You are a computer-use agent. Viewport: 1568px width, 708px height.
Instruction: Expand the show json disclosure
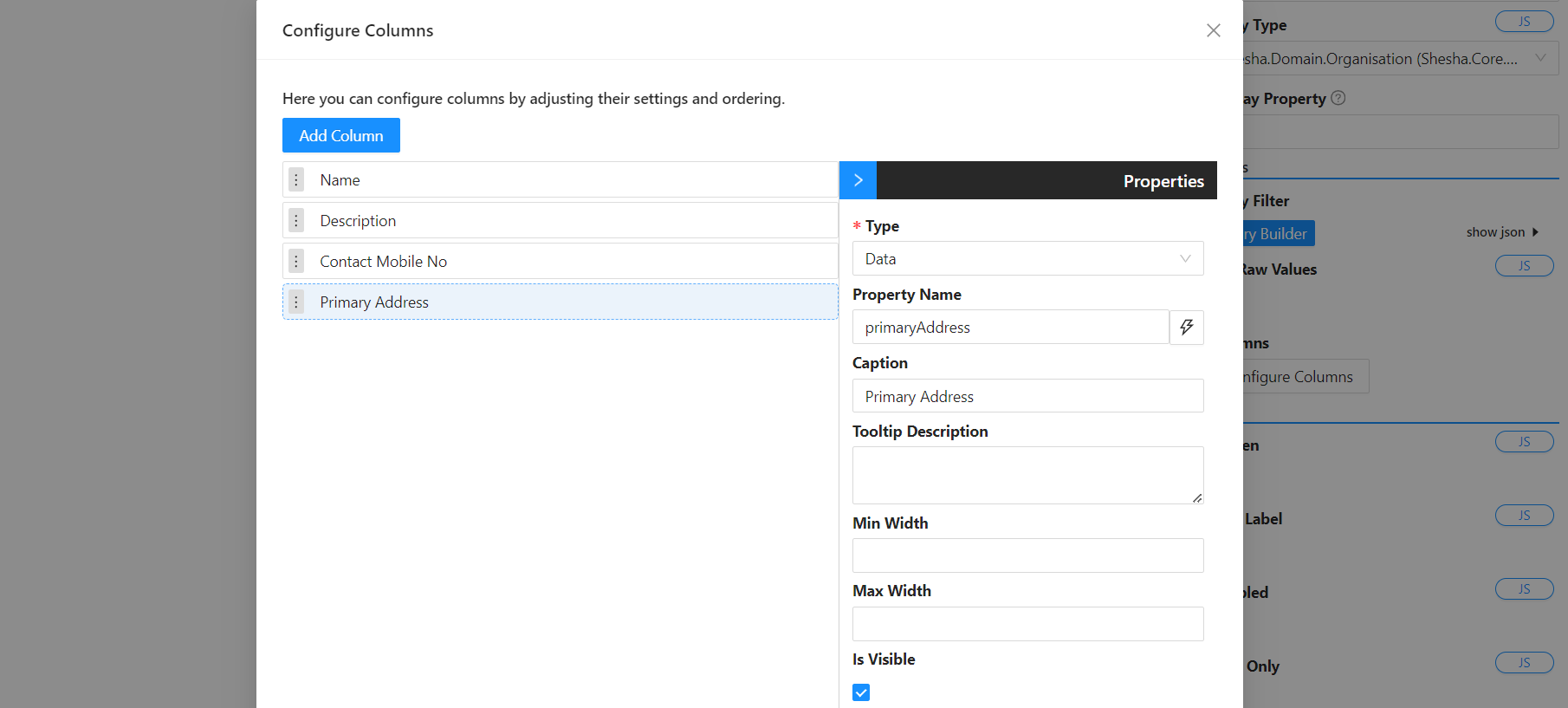(x=1502, y=232)
